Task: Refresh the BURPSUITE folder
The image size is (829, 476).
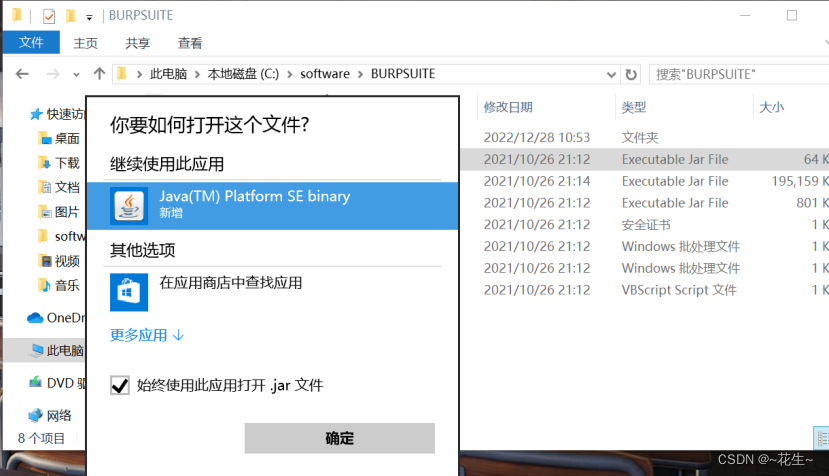Action: [x=631, y=75]
